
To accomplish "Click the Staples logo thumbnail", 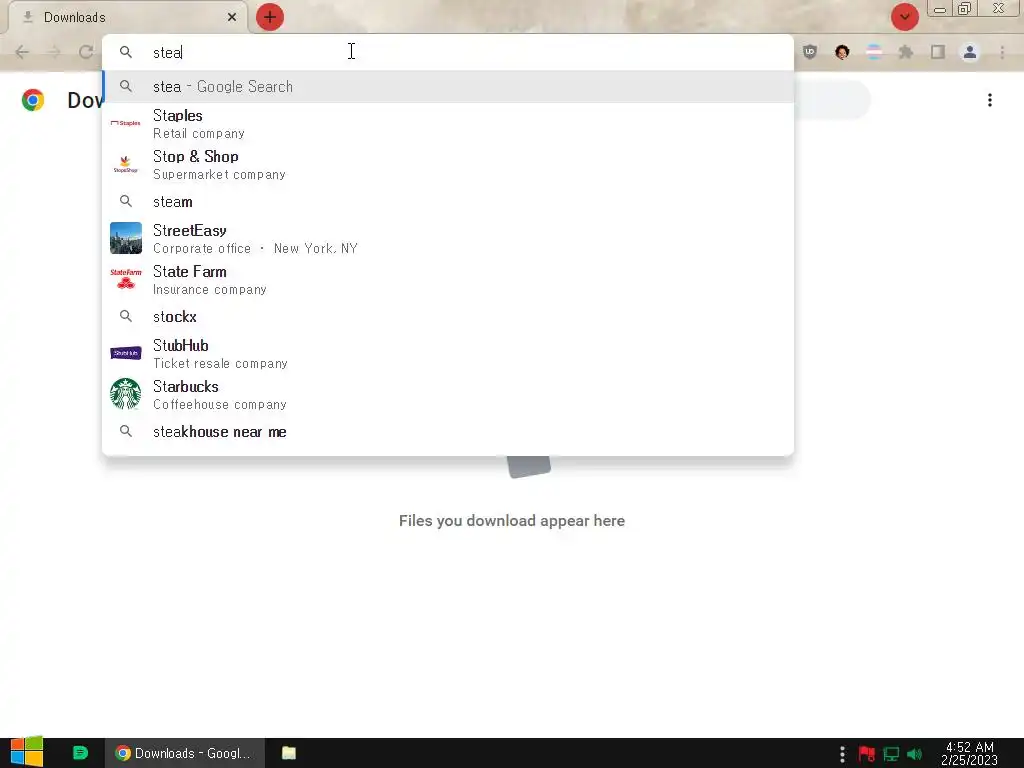I will (125, 123).
